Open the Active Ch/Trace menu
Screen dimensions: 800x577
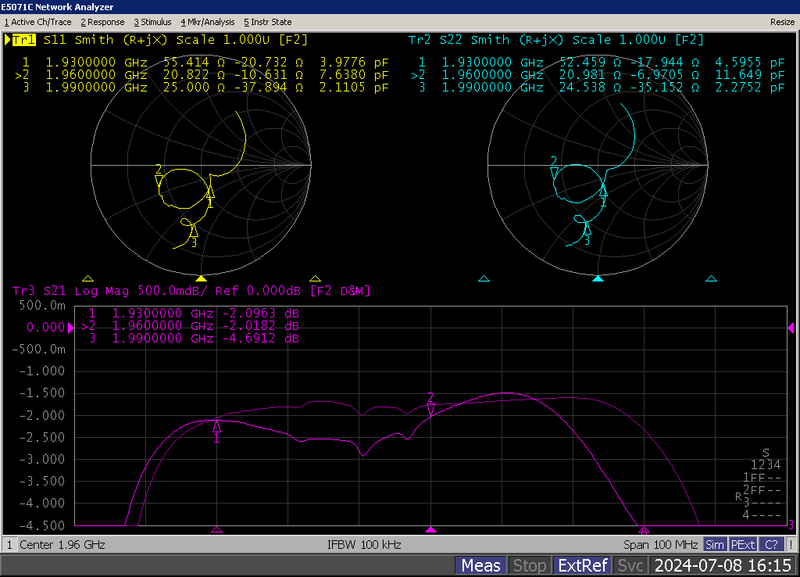click(x=37, y=21)
